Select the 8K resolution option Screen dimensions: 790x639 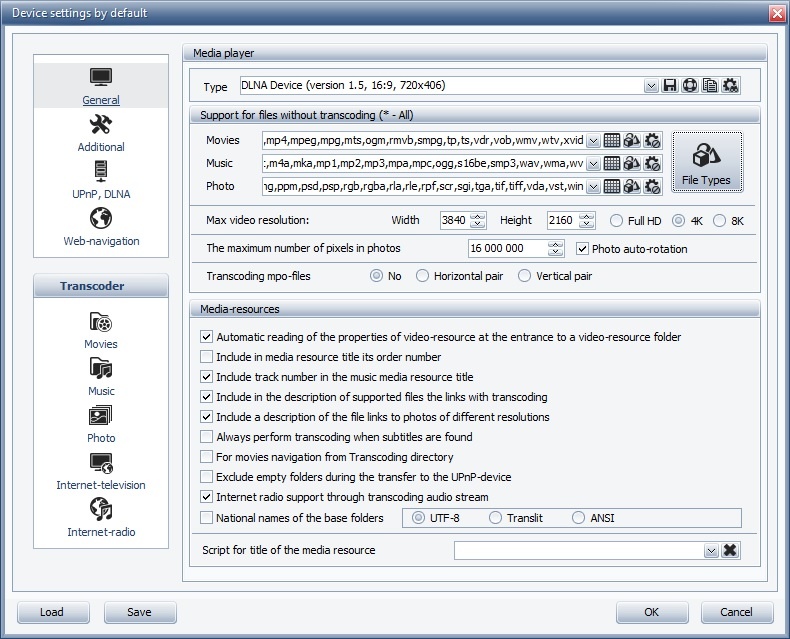[x=729, y=221]
